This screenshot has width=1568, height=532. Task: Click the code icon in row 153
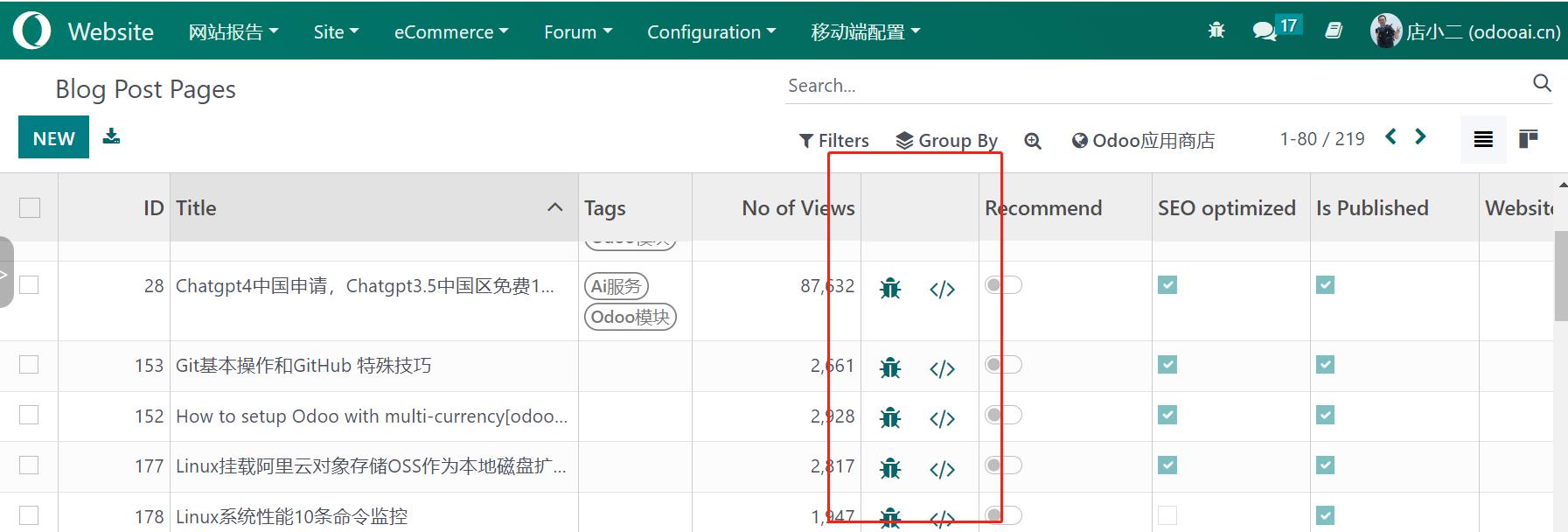pyautogui.click(x=941, y=368)
